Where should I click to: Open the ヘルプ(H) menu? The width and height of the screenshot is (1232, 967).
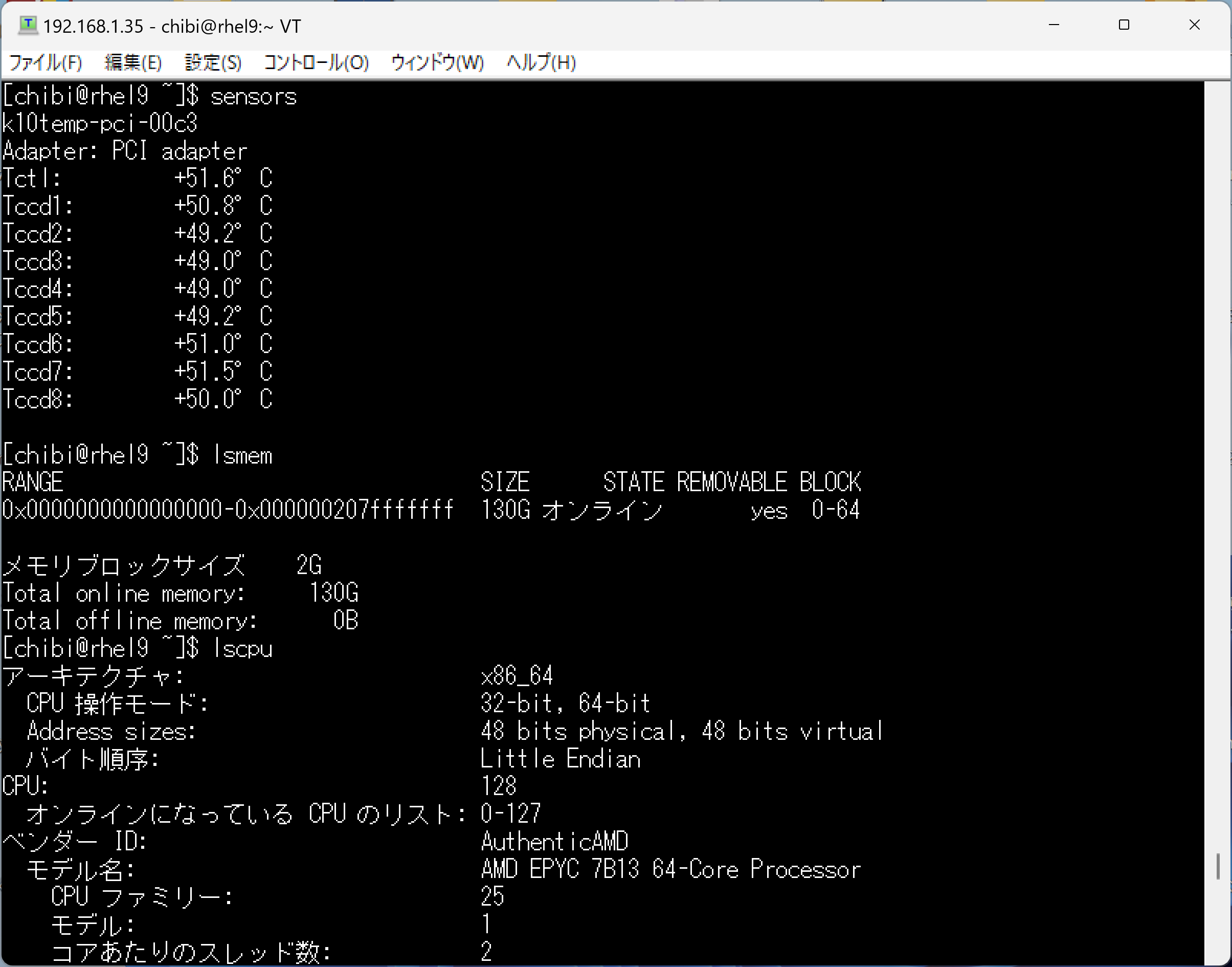[x=541, y=62]
